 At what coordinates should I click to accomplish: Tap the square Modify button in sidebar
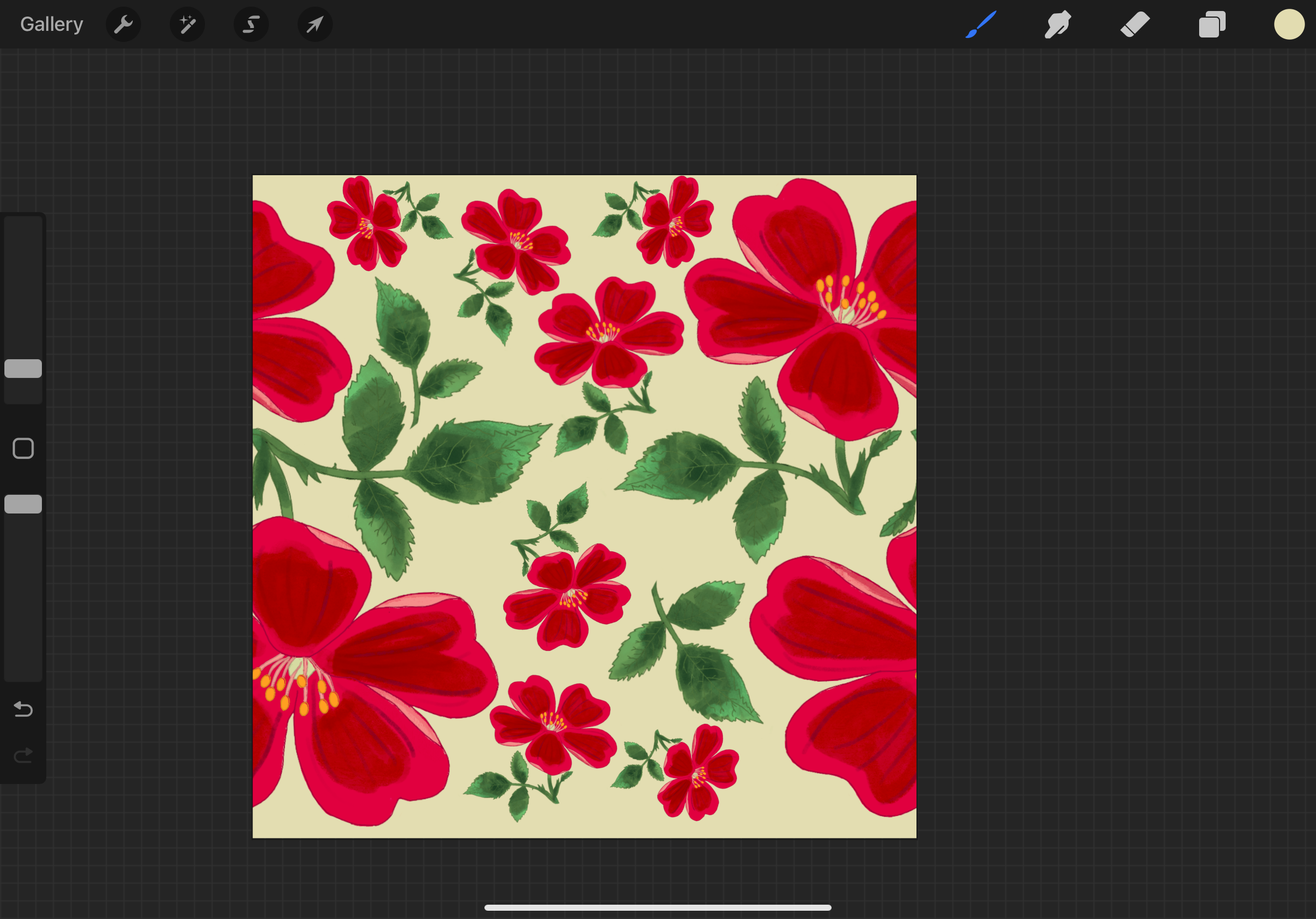[23, 448]
